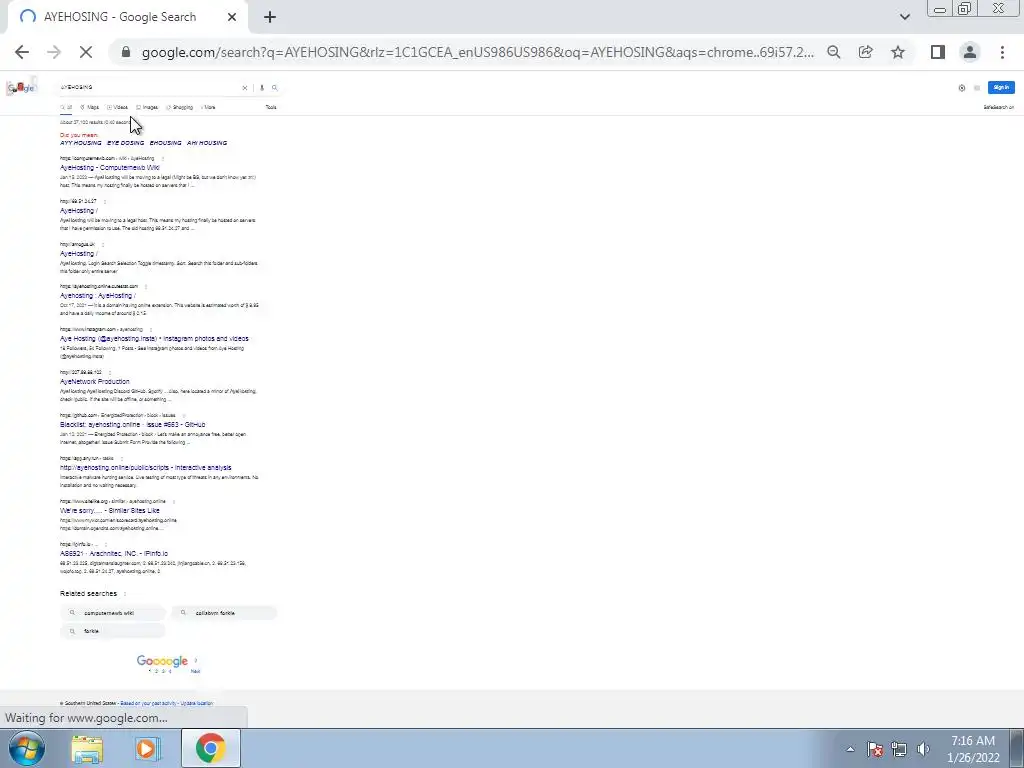Open Chrome's three-dot menu
Image resolution: width=1024 pixels, height=768 pixels.
(x=1002, y=52)
